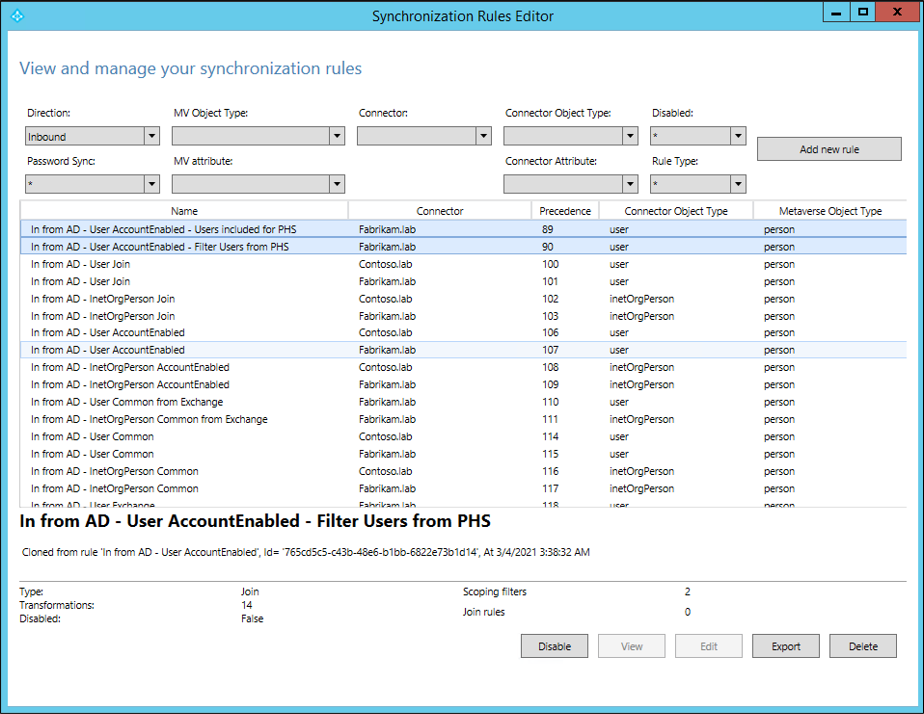This screenshot has height=714, width=924.
Task: Open the MV attribute dropdown
Action: pyautogui.click(x=258, y=184)
